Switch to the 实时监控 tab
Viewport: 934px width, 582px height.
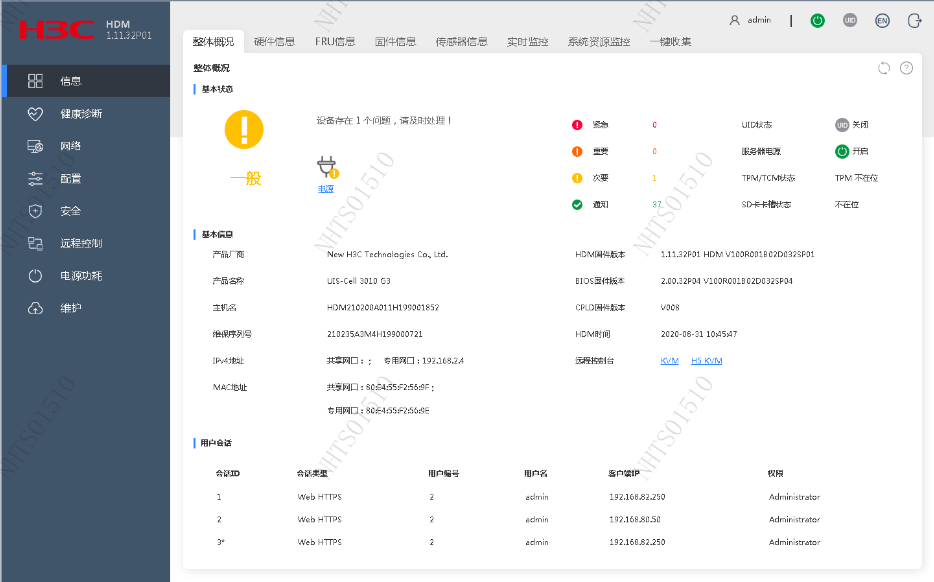coord(528,42)
